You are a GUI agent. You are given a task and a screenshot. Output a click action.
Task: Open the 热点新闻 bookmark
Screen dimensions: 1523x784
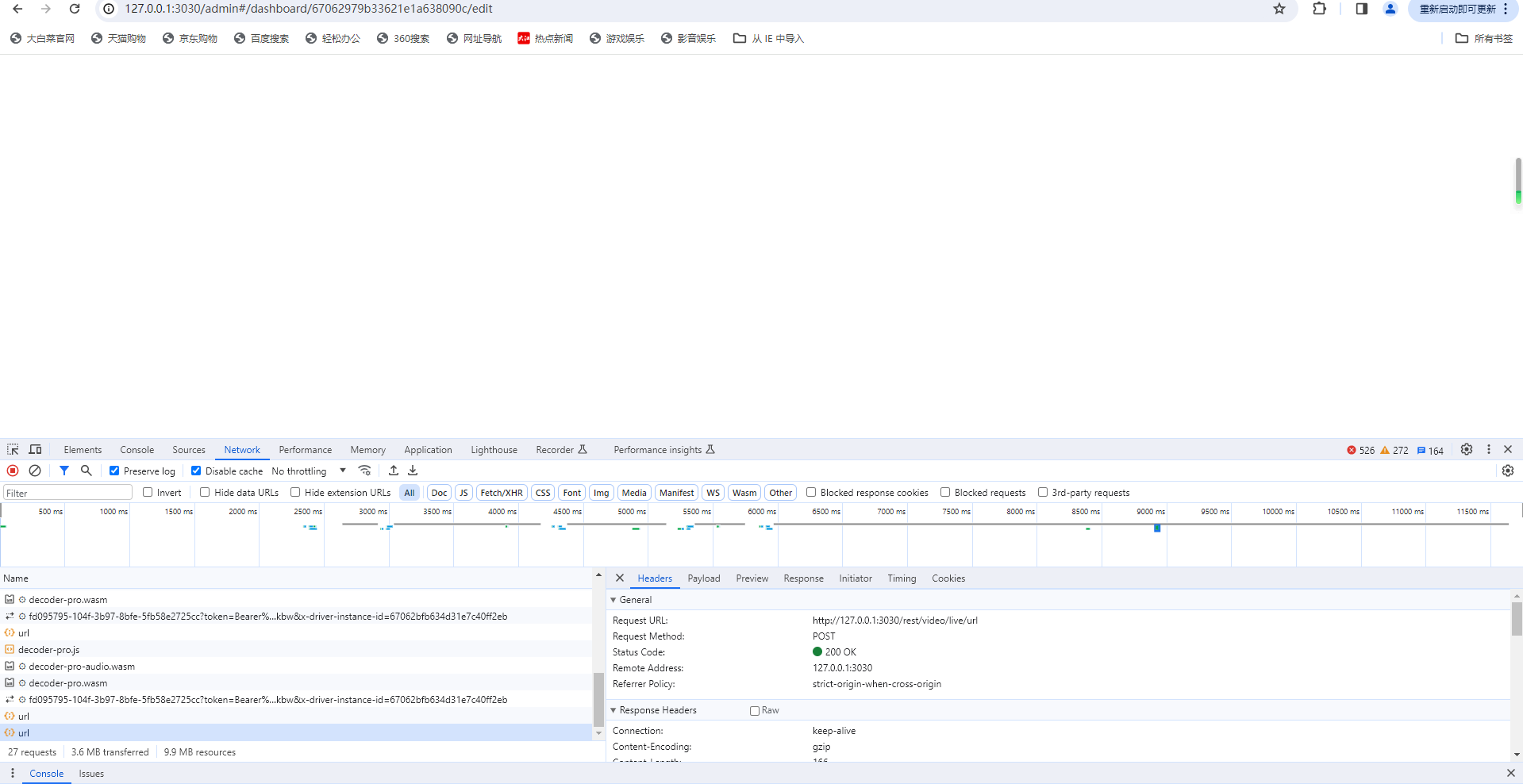545,38
